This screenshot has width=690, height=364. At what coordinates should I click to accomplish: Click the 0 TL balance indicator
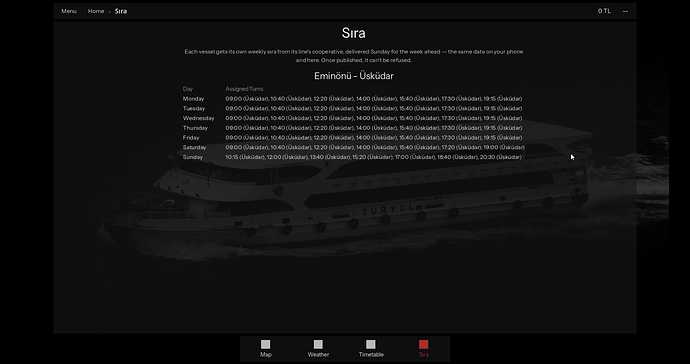click(x=604, y=11)
